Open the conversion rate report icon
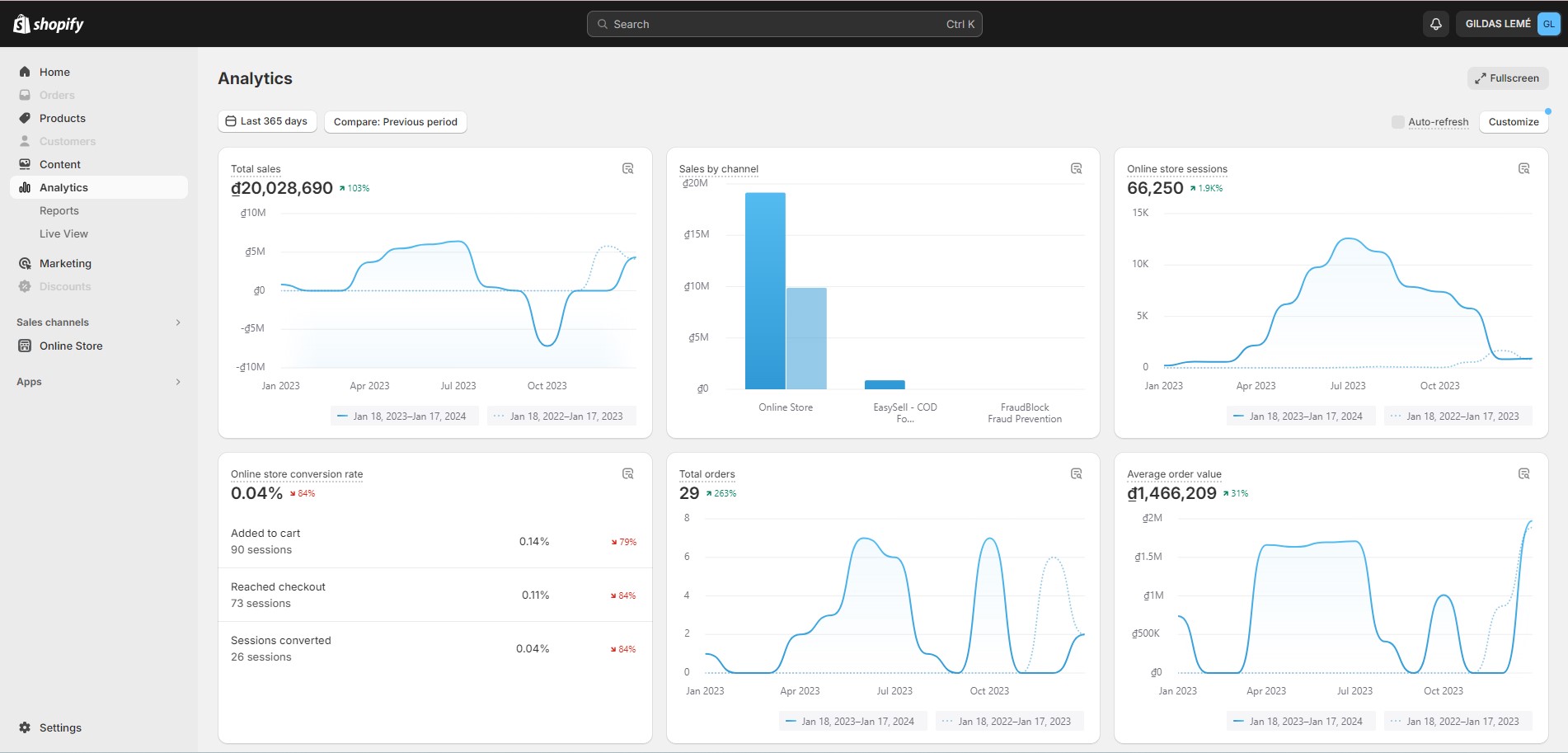The height and width of the screenshot is (753, 1568). [628, 473]
